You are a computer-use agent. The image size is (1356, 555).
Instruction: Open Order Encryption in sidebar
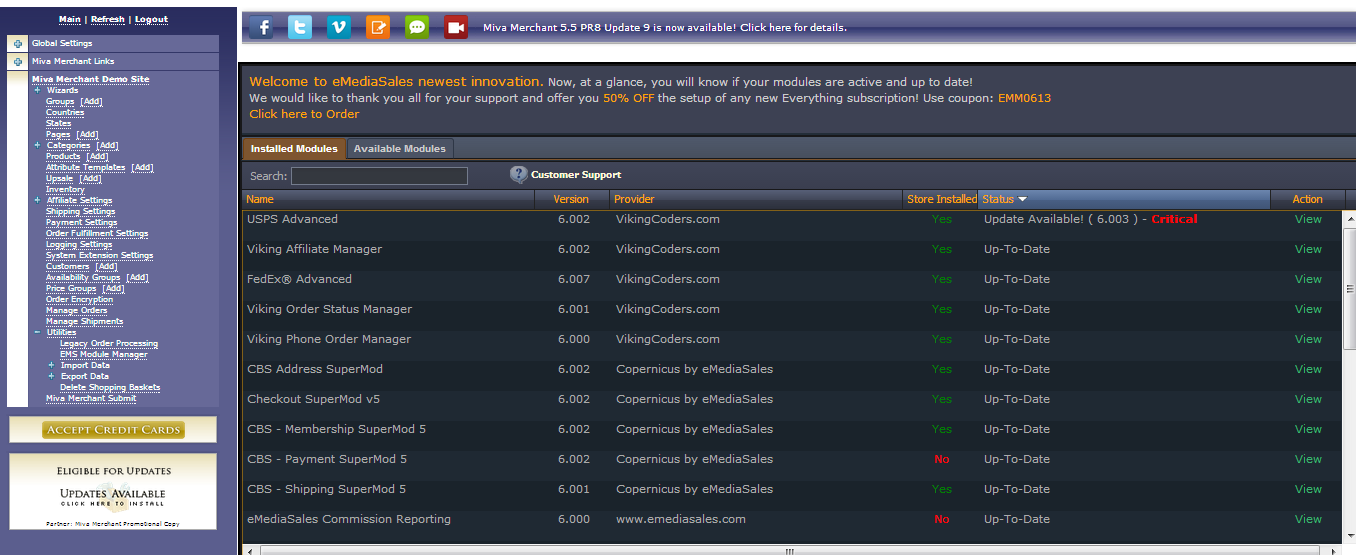click(x=79, y=299)
